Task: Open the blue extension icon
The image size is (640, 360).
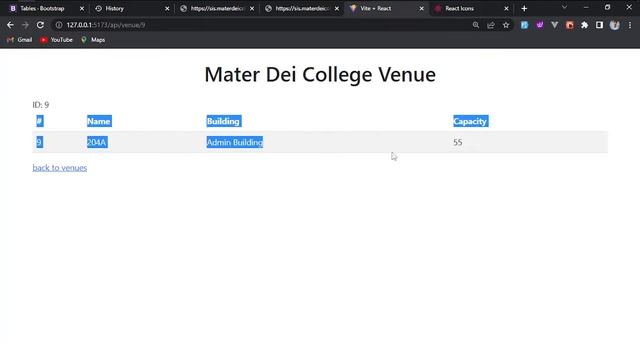Action: pyautogui.click(x=524, y=25)
